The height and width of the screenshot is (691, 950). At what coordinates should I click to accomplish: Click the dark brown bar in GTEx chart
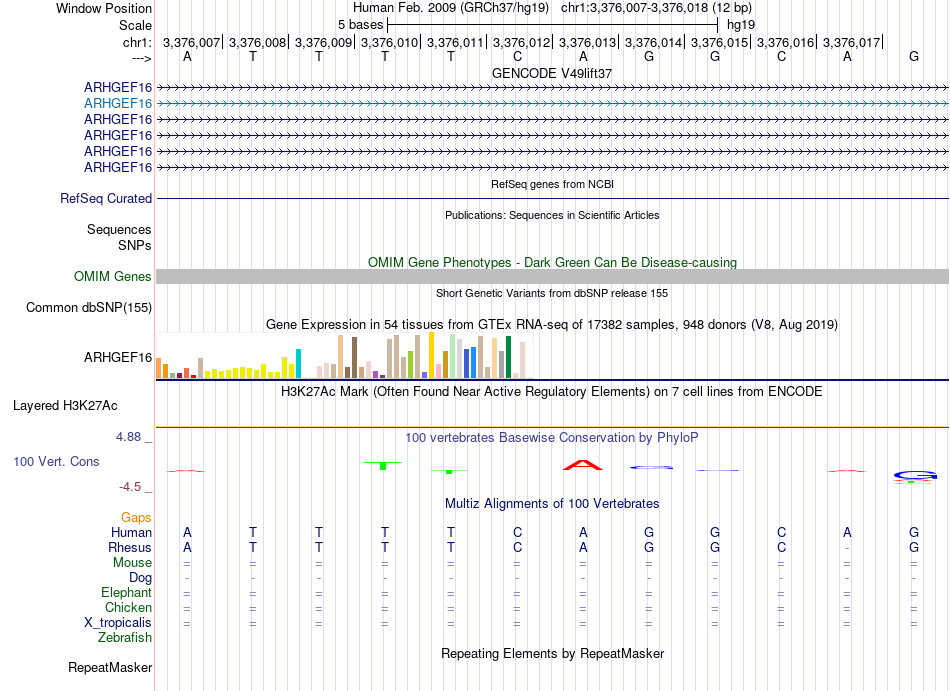click(354, 358)
